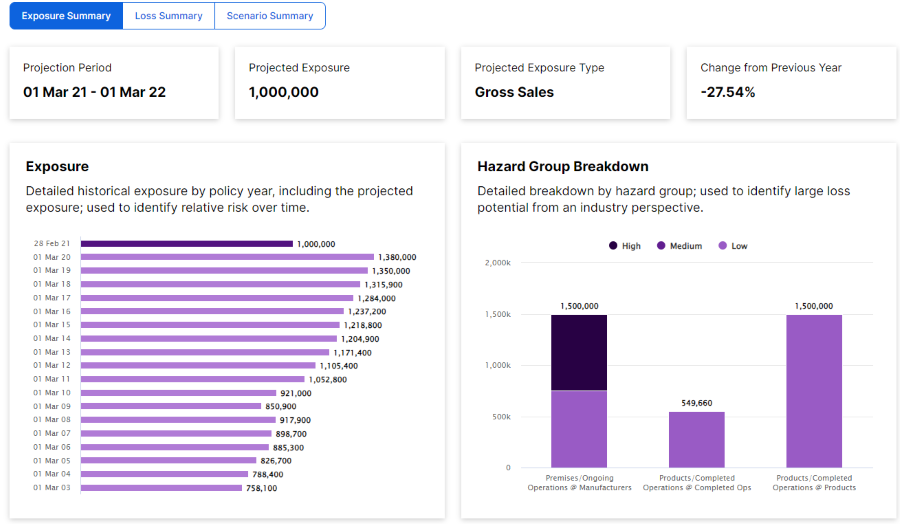This screenshot has height=524, width=900.
Task: Select the 01 Mar 10 bar
Action: (178, 393)
